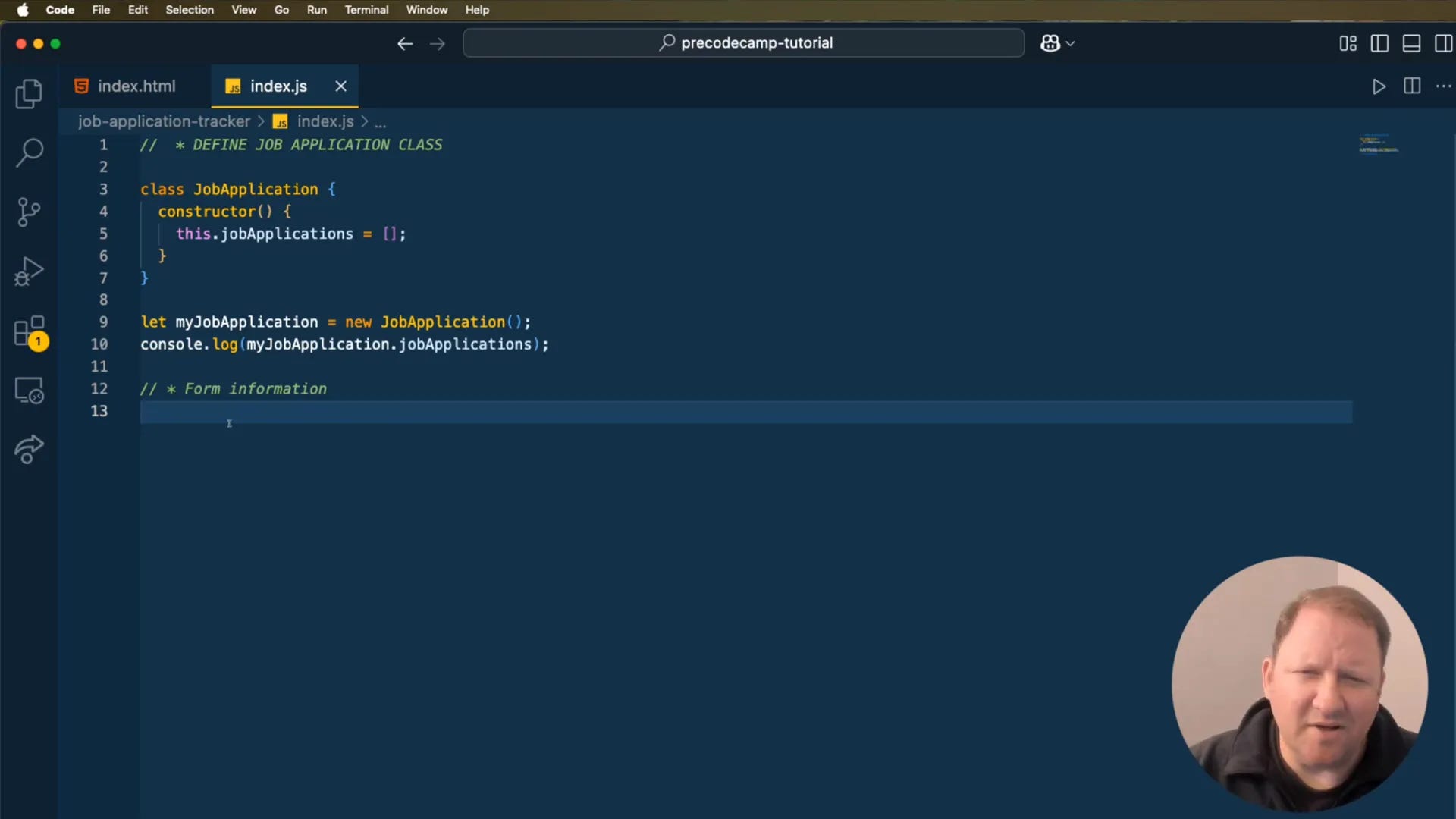Click job-application-tracker breadcrumb folder
The height and width of the screenshot is (819, 1456).
[164, 121]
